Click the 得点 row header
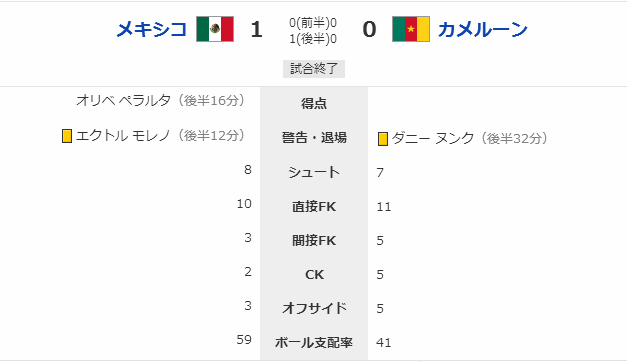The width and height of the screenshot is (627, 362). (x=314, y=104)
